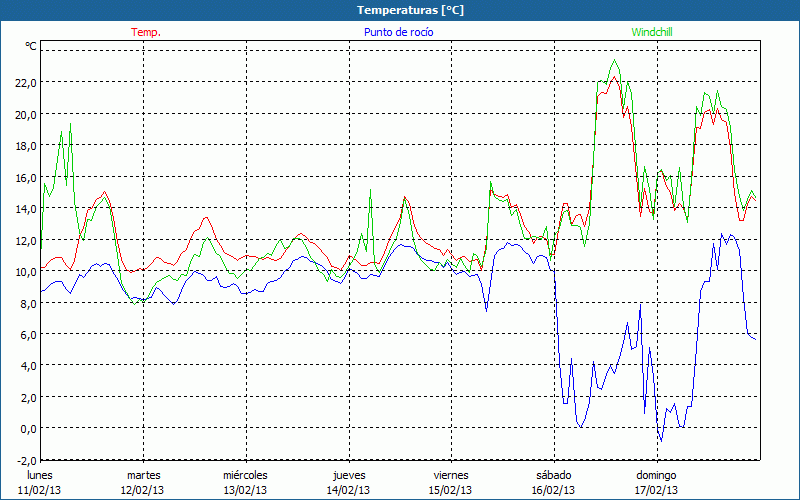800x500 pixels.
Task: Click the °C unit label on y-axis
Action: pyautogui.click(x=31, y=46)
